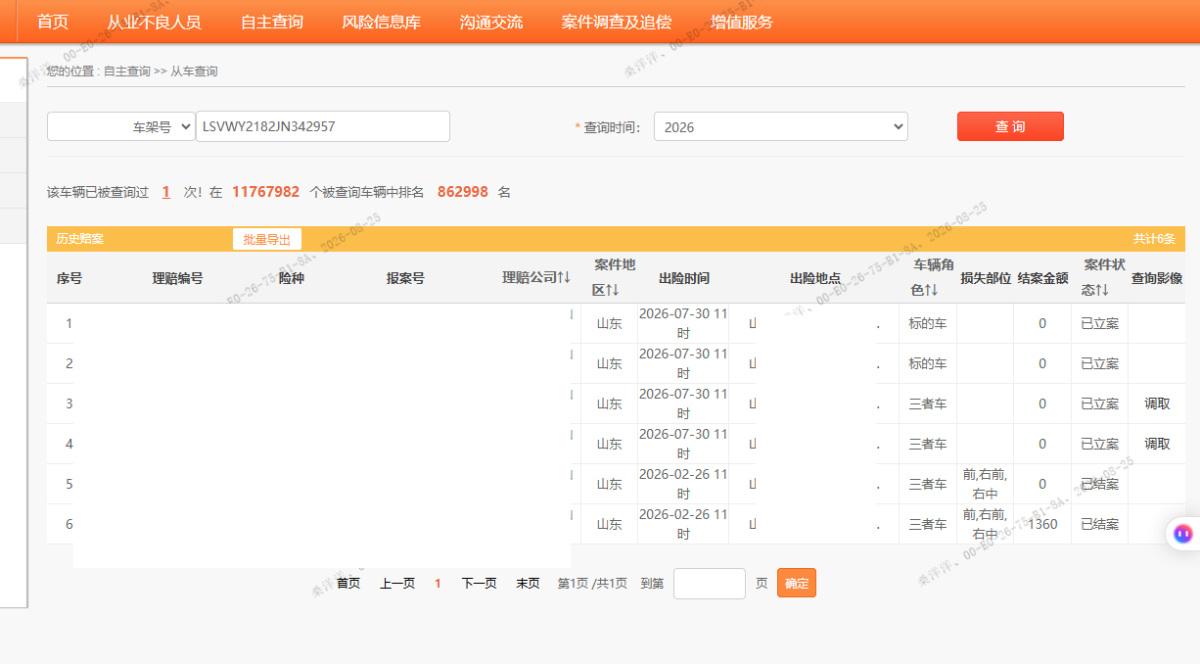Click 共计6条 total label
Image resolution: width=1200 pixels, height=664 pixels.
1154,239
